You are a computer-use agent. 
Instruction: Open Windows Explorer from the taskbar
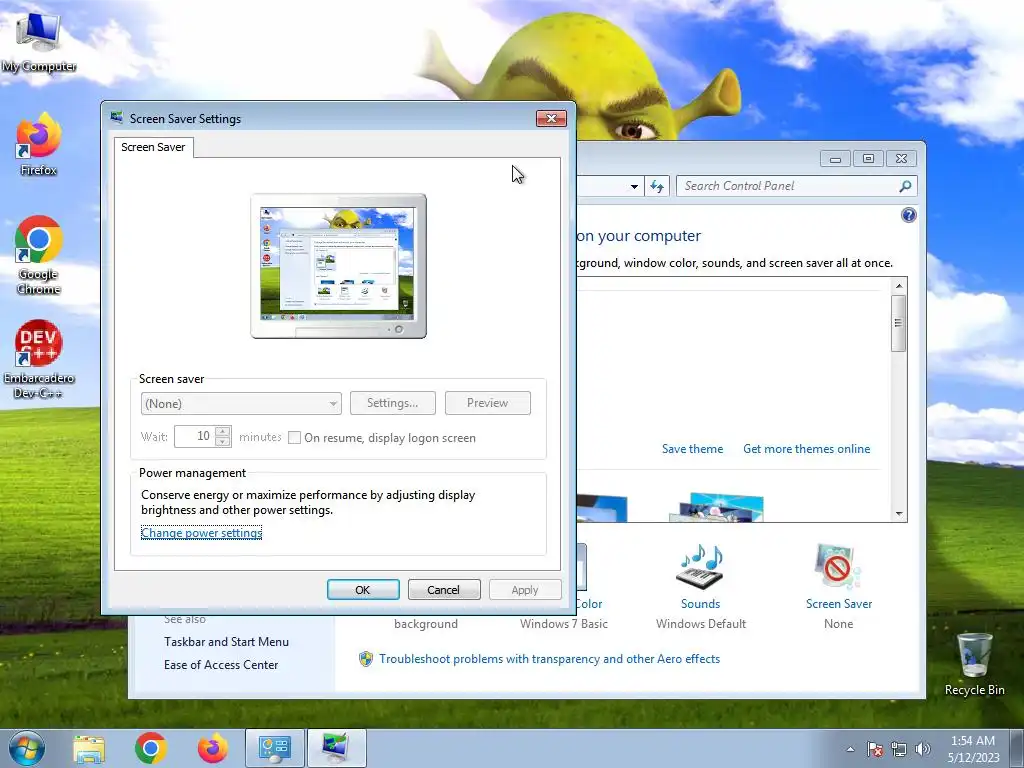(x=89, y=748)
